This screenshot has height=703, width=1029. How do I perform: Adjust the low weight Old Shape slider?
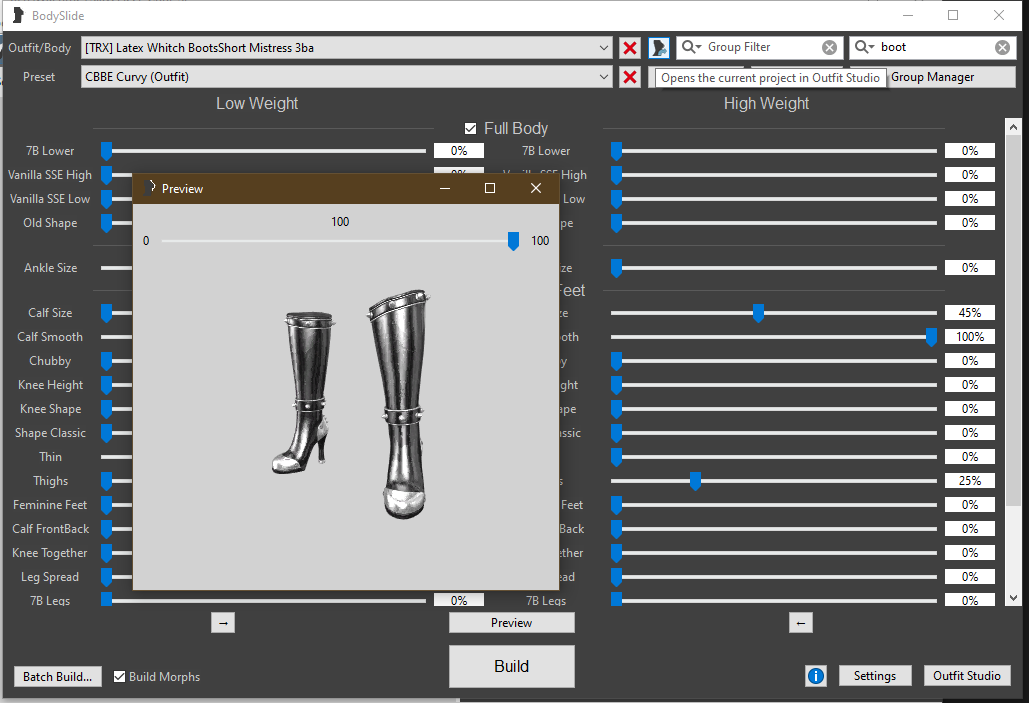coord(106,223)
